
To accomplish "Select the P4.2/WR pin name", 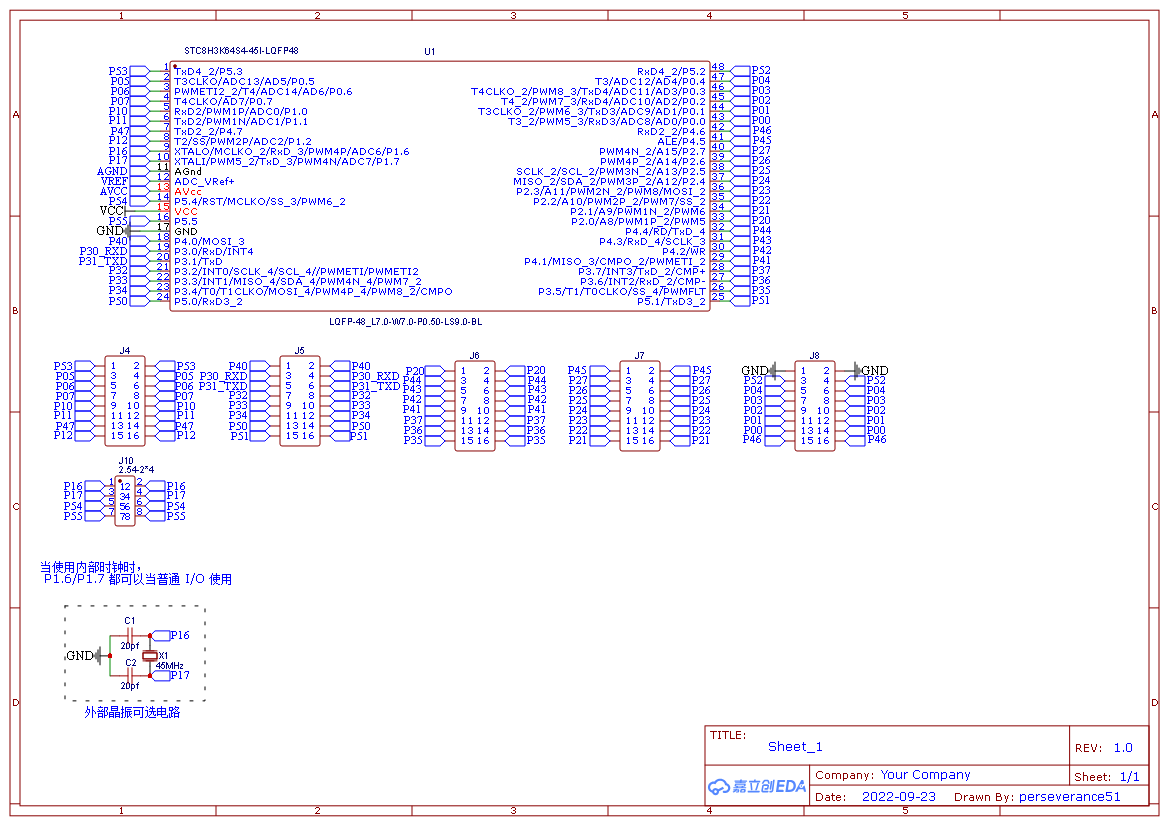I will (684, 251).
